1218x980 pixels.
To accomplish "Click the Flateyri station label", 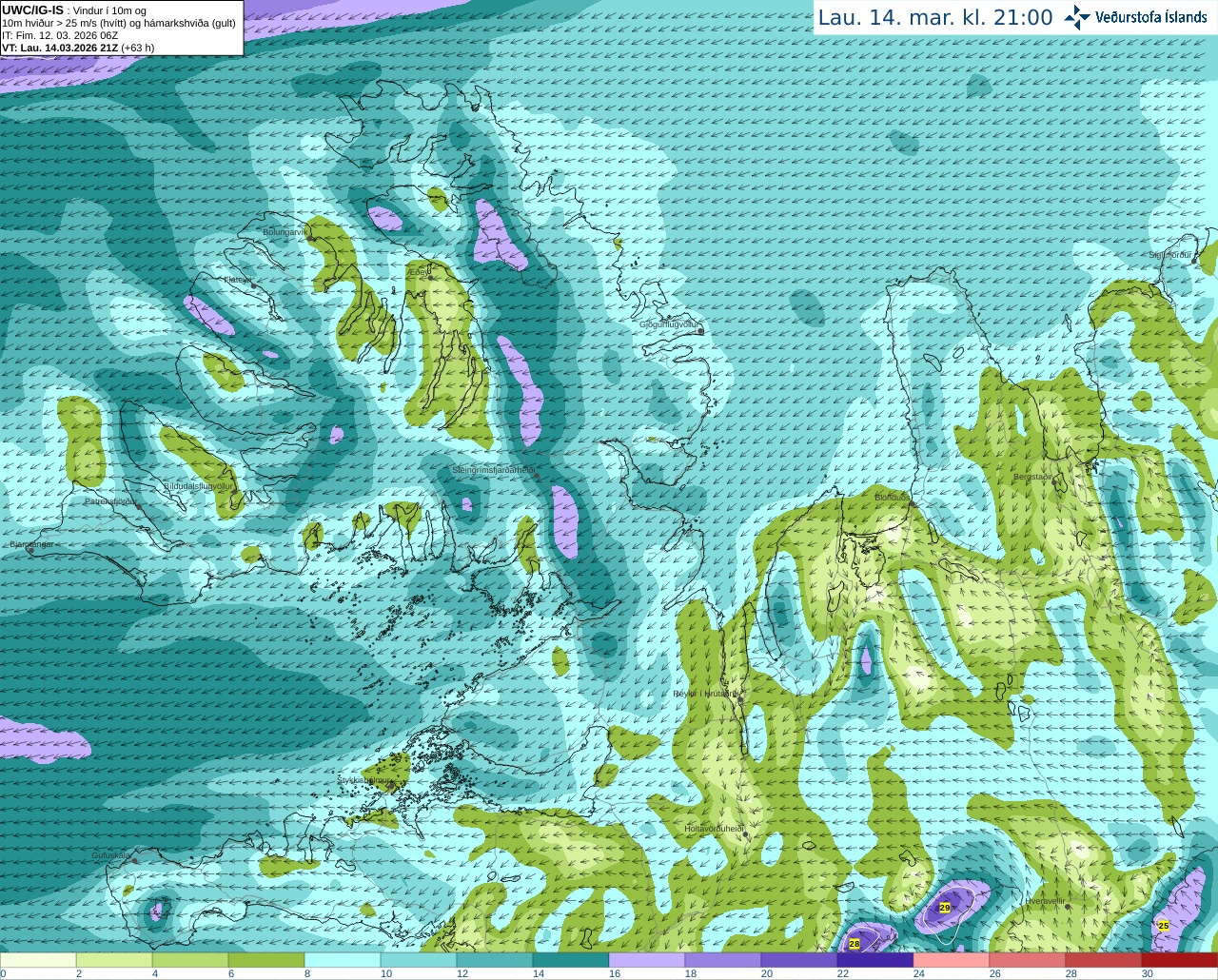I will (x=238, y=280).
